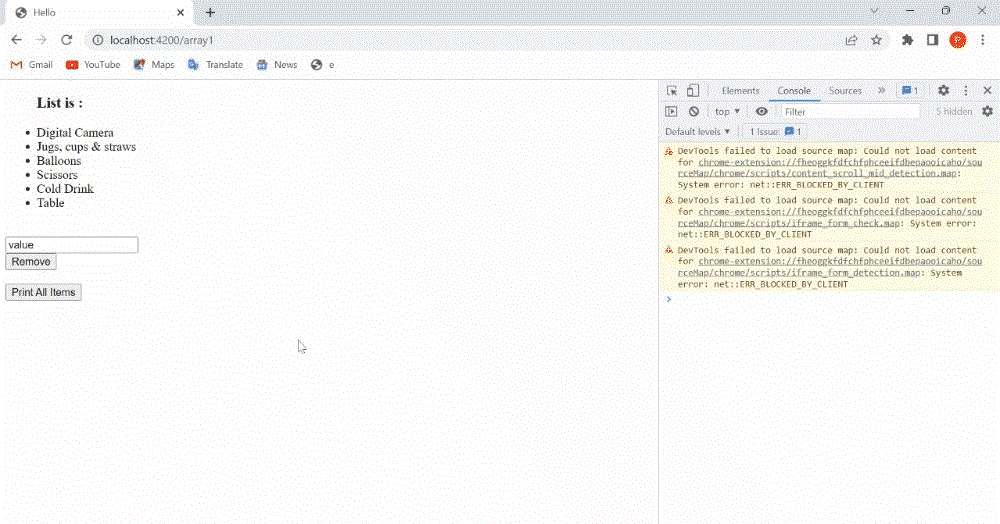This screenshot has width=1000, height=524.
Task: Close the Hello tab
Action: 180,12
